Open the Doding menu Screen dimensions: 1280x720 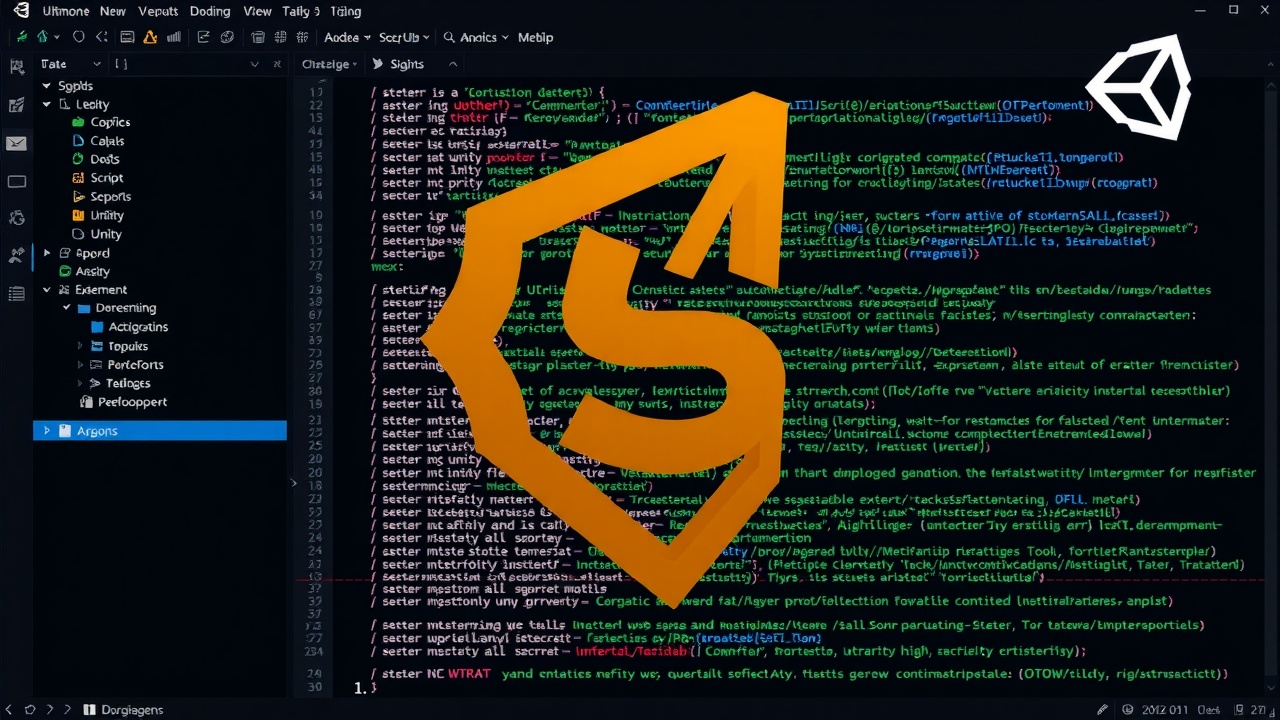(209, 11)
